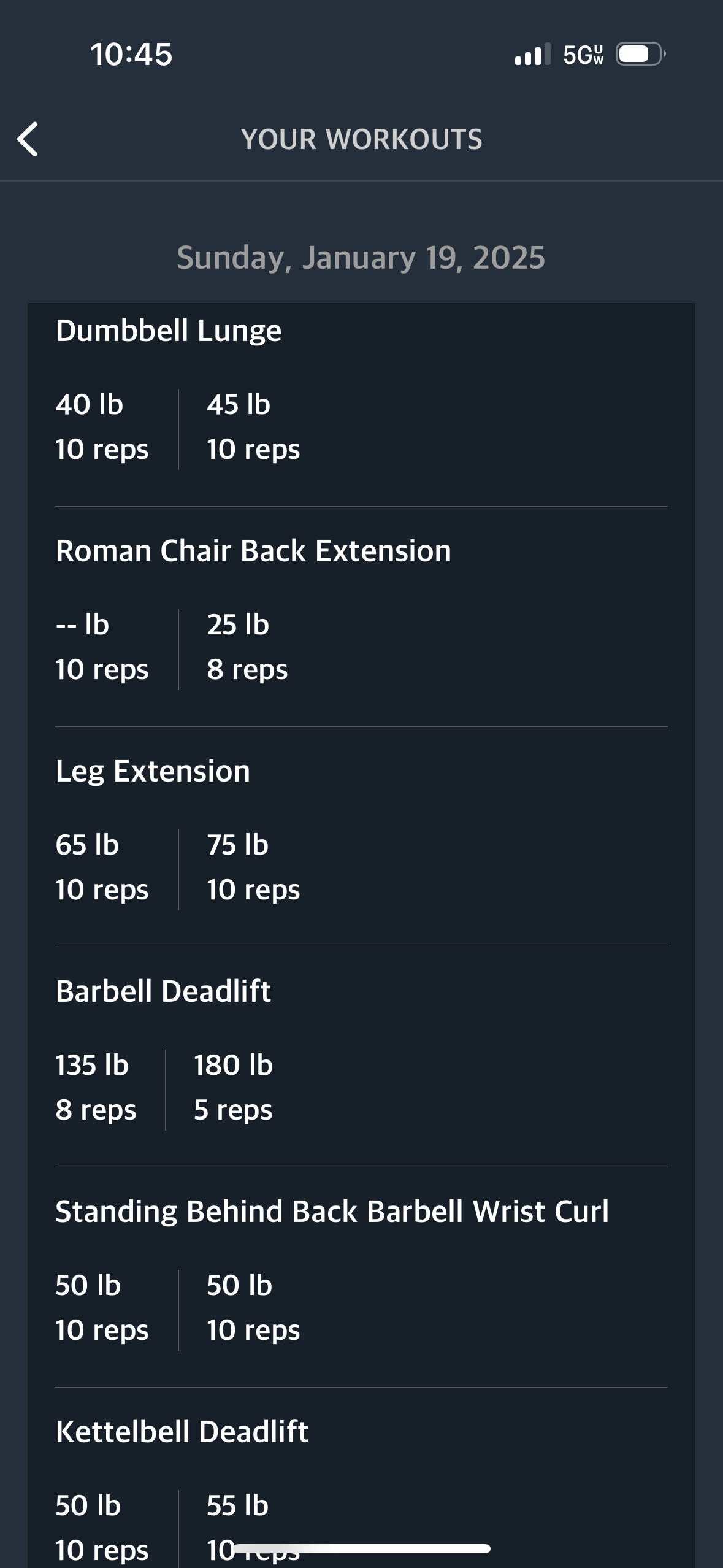723x1568 pixels.
Task: Select the 75 lb Leg Extension set
Action: coord(253,867)
